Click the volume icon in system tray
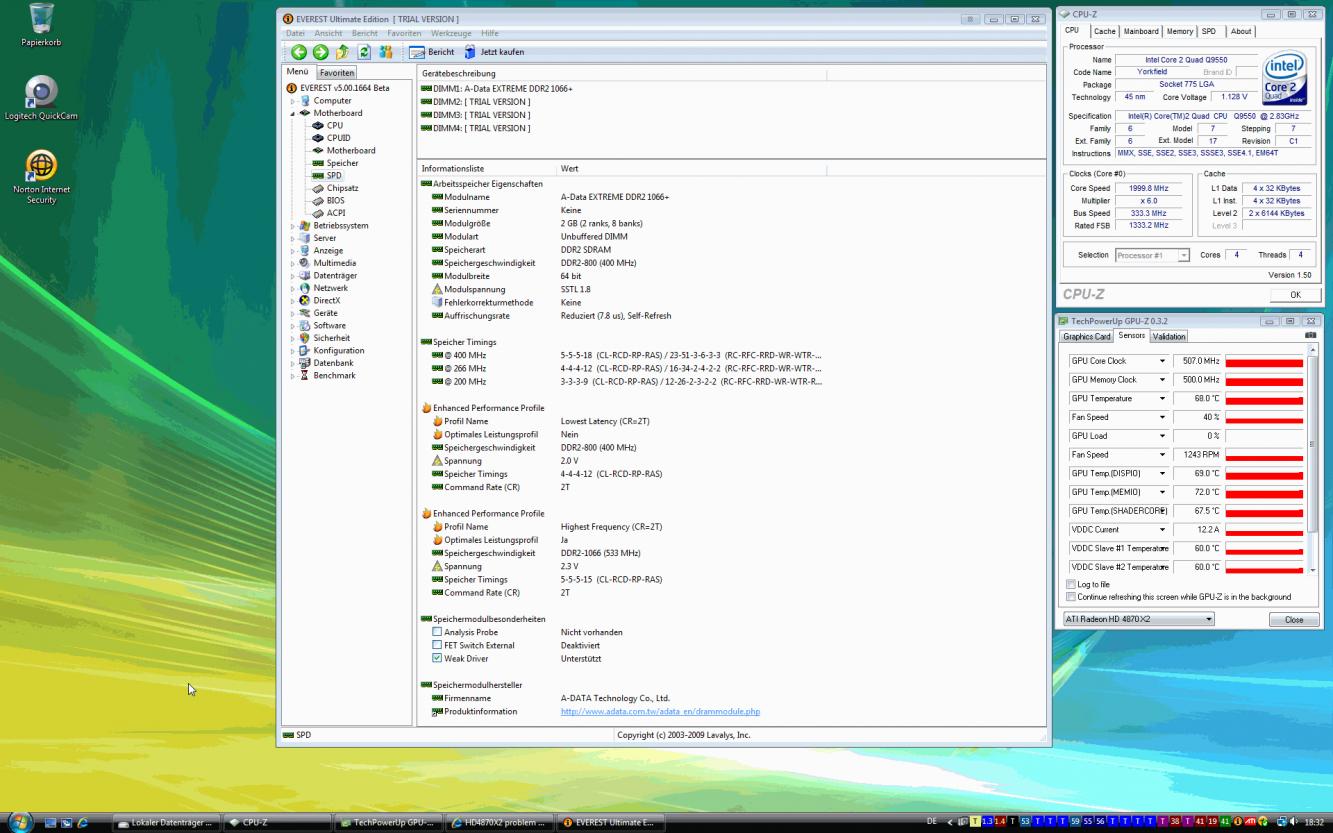The width and height of the screenshot is (1333, 833). tap(1295, 822)
